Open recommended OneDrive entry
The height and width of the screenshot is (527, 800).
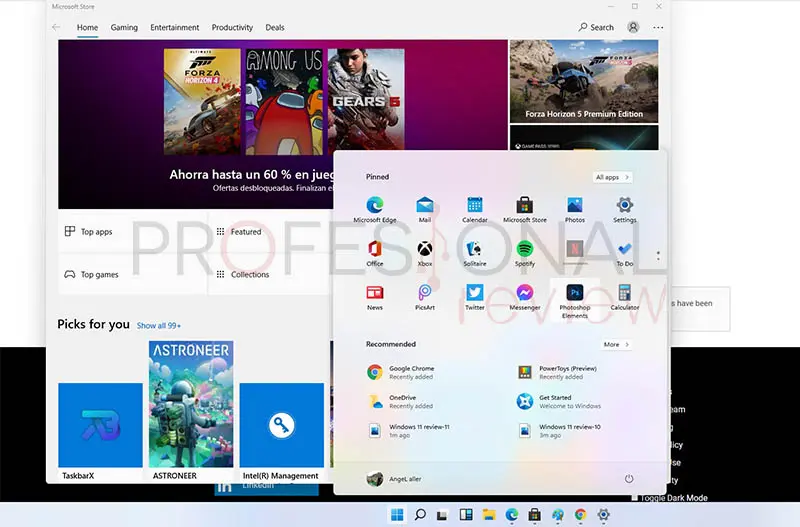click(x=401, y=401)
